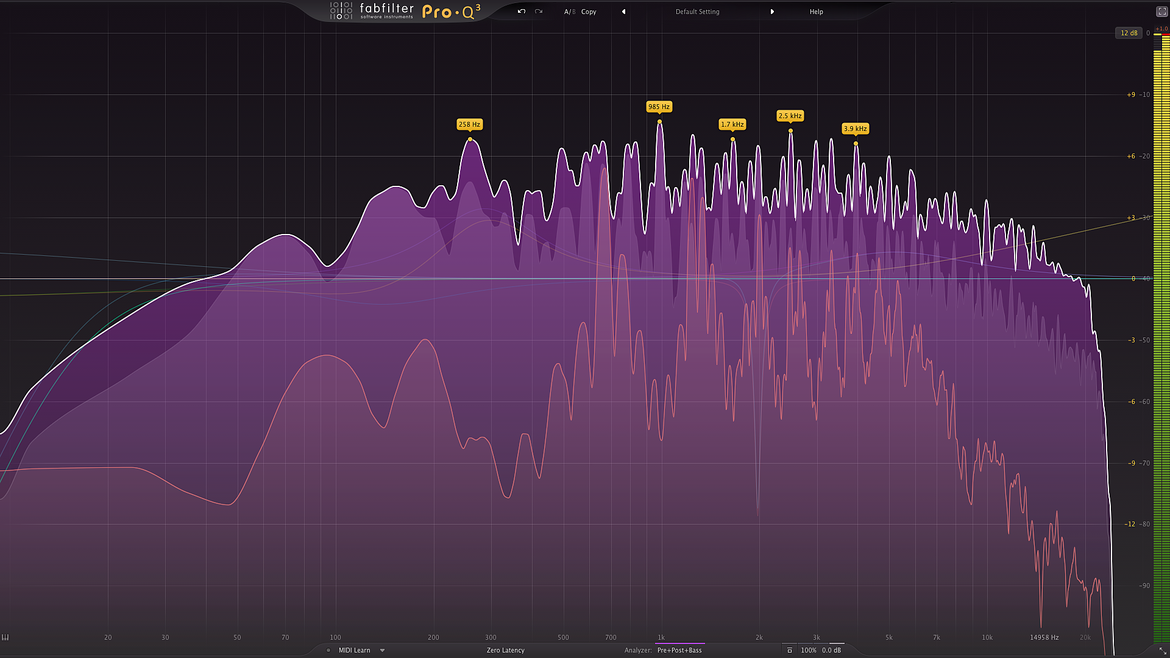The height and width of the screenshot is (658, 1170).
Task: Go to the previous preset
Action: [624, 12]
